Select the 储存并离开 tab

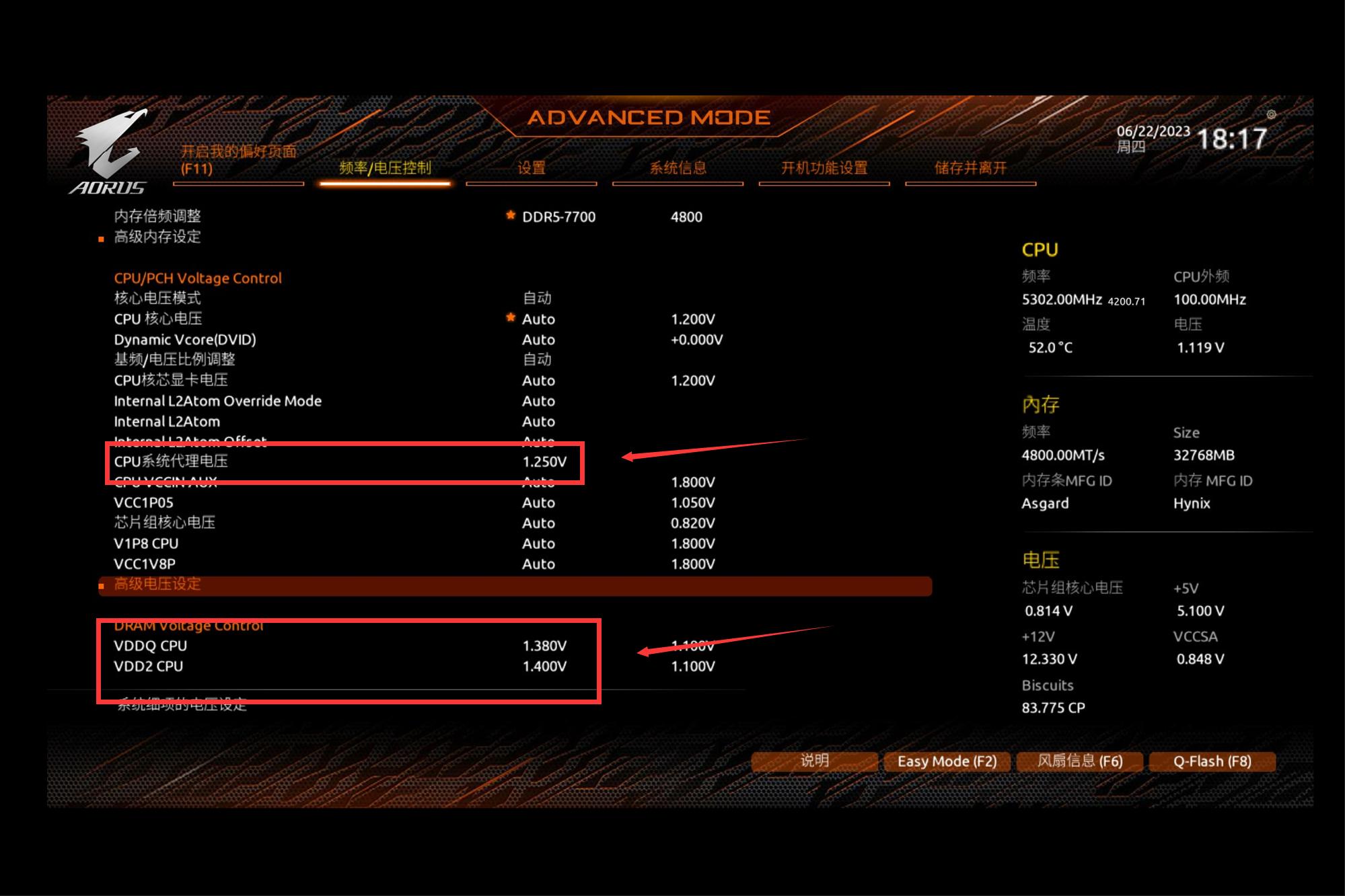(970, 168)
